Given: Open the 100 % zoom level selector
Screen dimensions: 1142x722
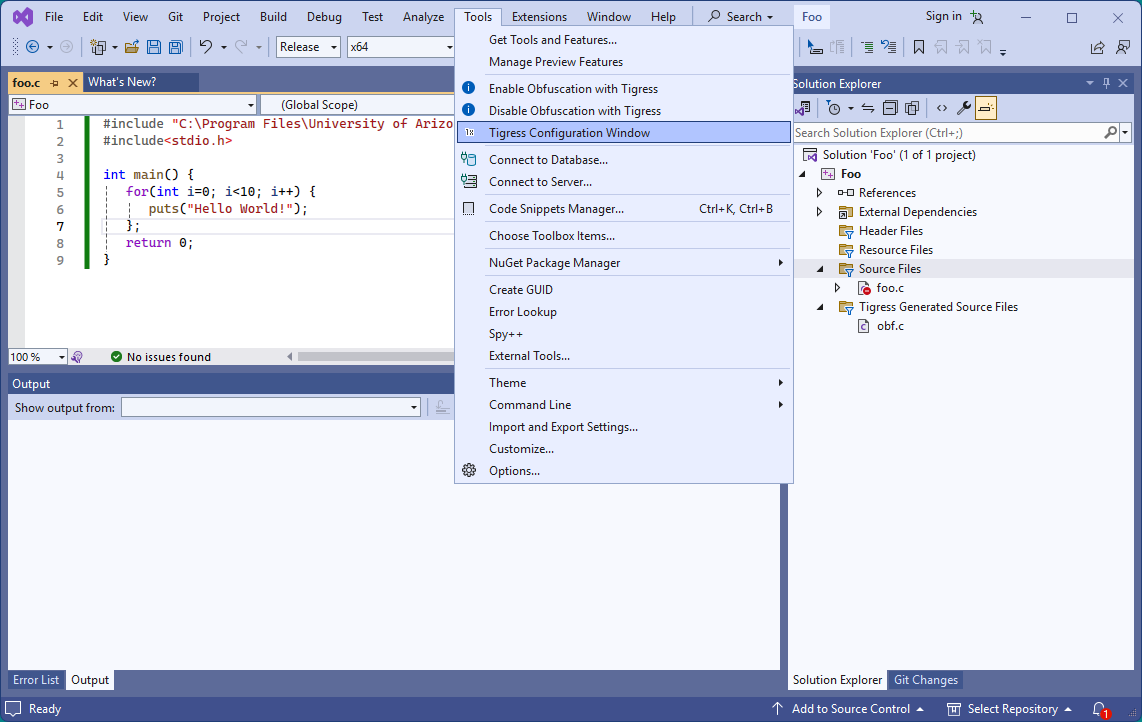Looking at the screenshot, I should (x=37, y=357).
